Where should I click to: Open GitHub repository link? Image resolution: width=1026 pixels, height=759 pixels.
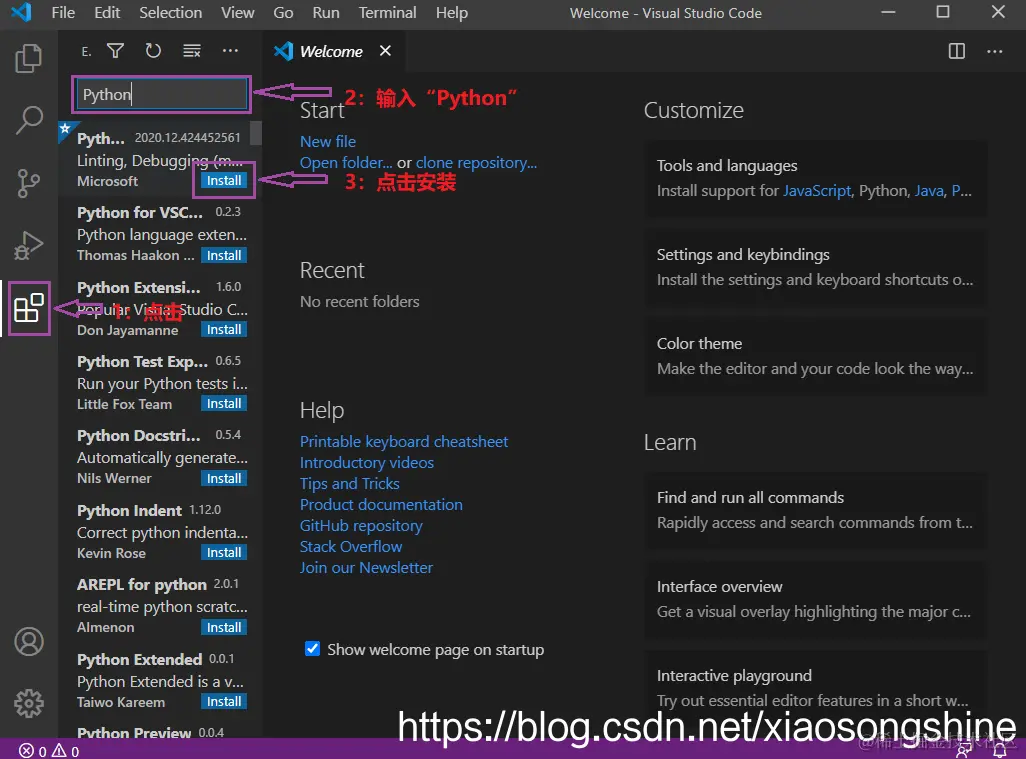(x=361, y=525)
